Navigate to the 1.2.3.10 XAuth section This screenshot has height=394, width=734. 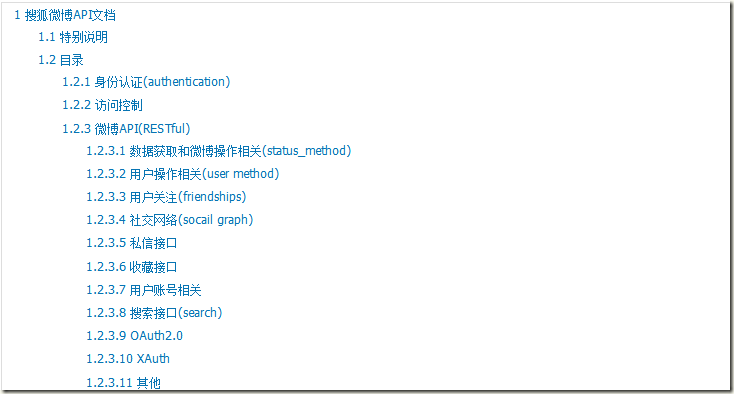128,358
